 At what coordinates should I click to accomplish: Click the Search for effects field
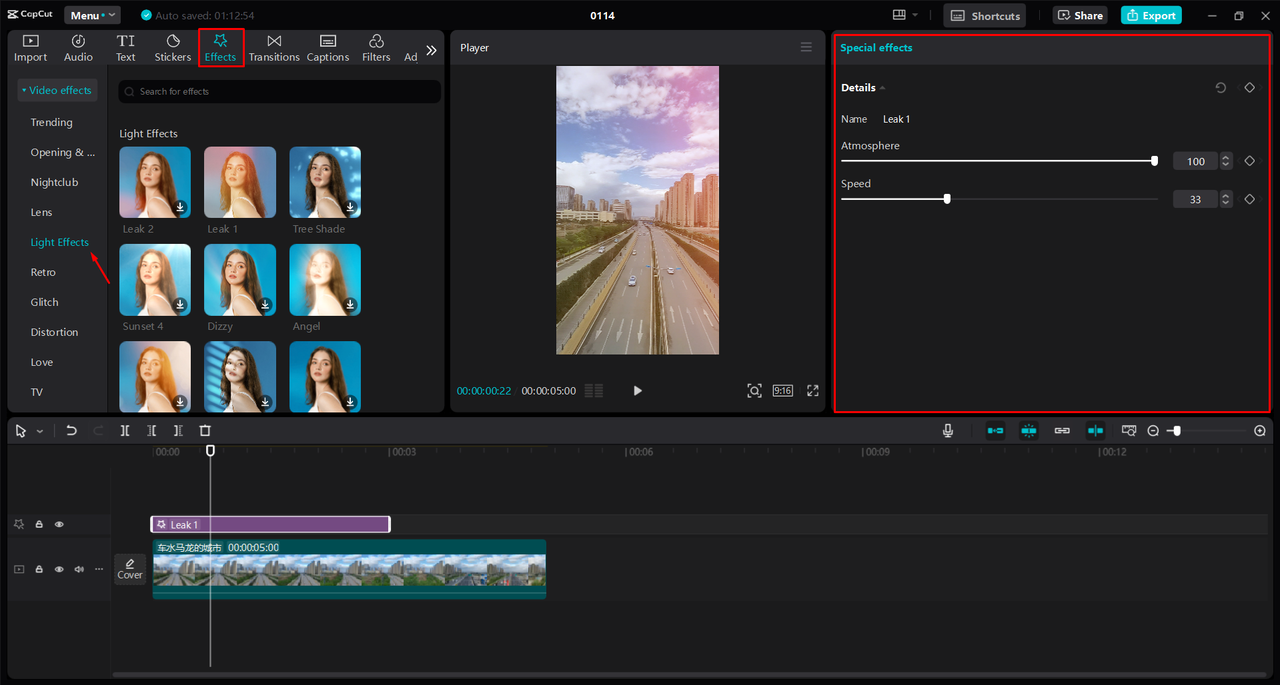click(280, 91)
